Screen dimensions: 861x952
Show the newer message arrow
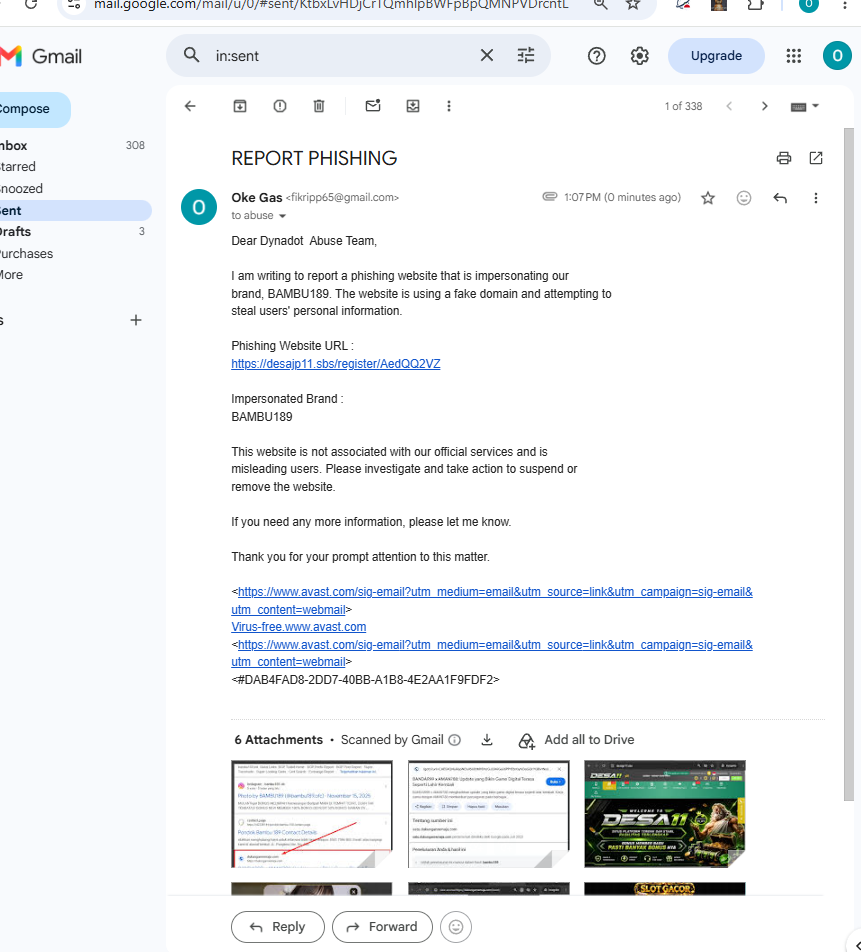tap(729, 106)
